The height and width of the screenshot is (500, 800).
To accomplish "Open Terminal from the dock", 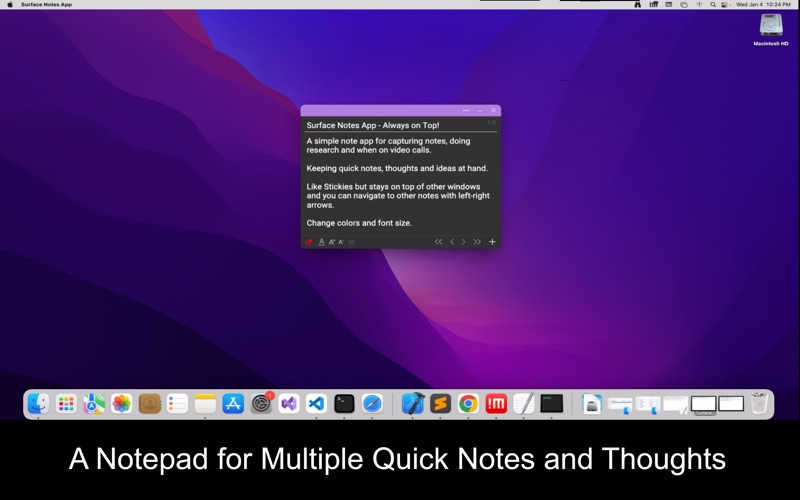I will (344, 404).
